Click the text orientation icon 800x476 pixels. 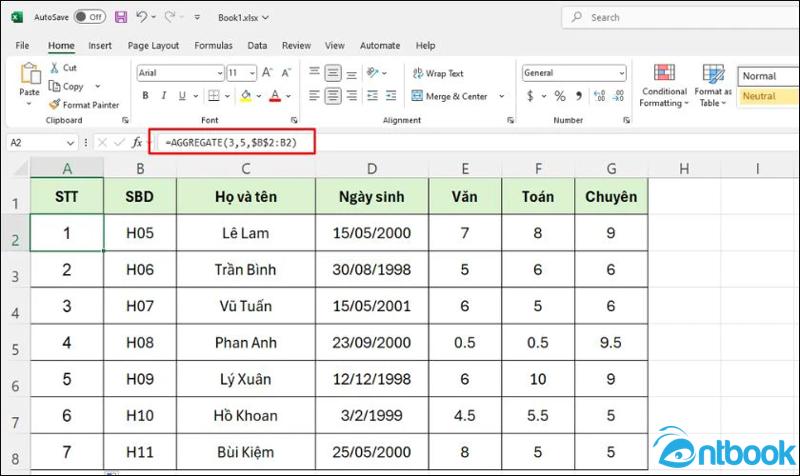pos(372,73)
